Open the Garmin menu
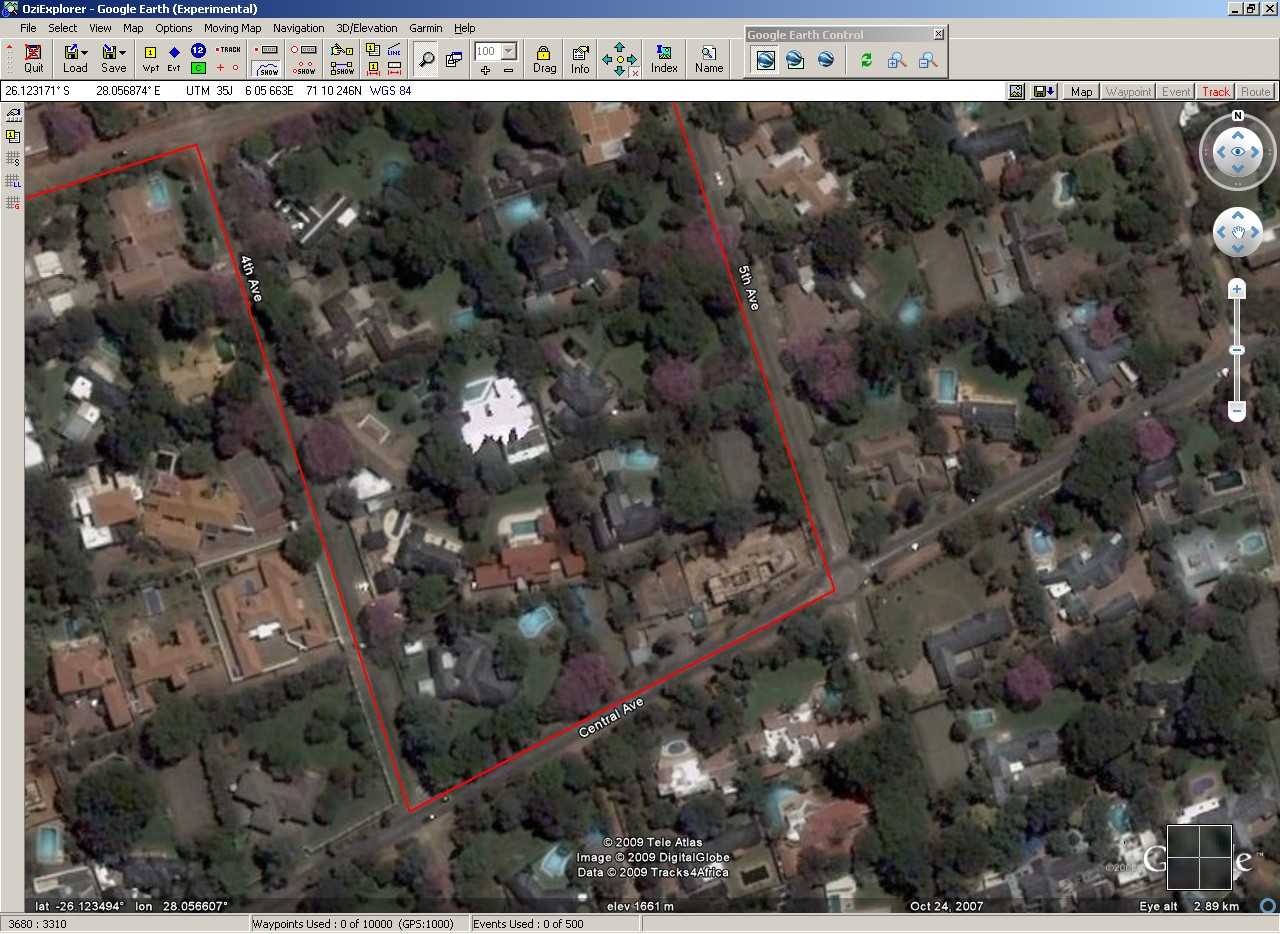Viewport: 1280px width, 934px height. (x=425, y=28)
